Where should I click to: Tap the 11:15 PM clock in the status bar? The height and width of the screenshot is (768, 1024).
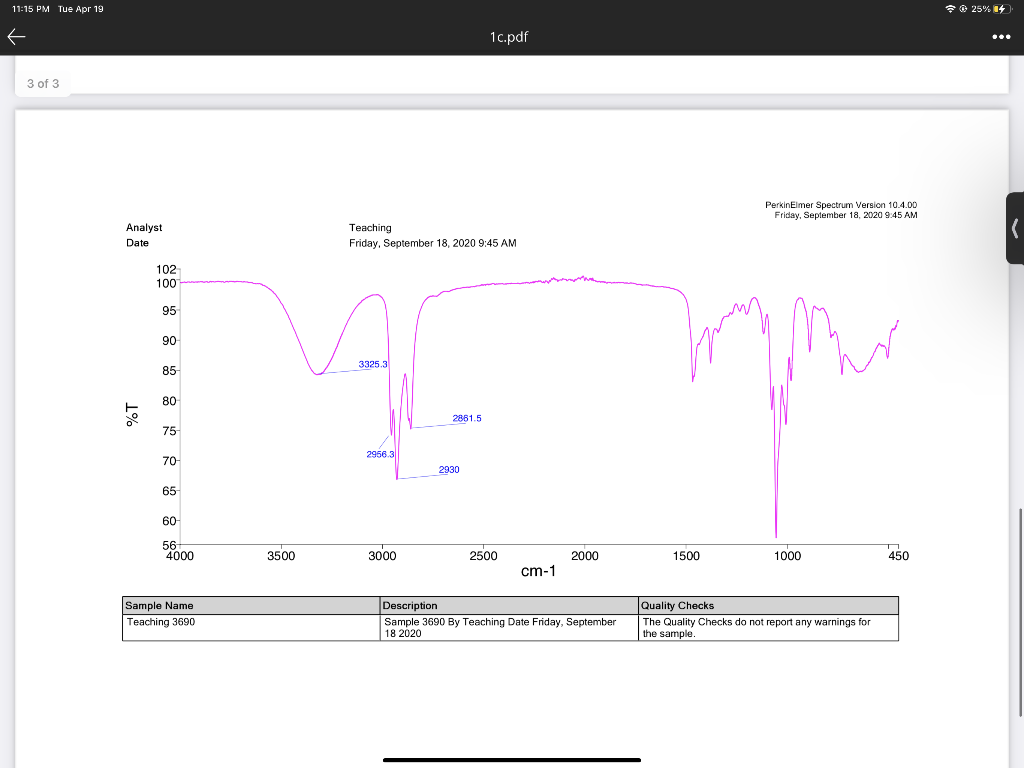(x=31, y=8)
